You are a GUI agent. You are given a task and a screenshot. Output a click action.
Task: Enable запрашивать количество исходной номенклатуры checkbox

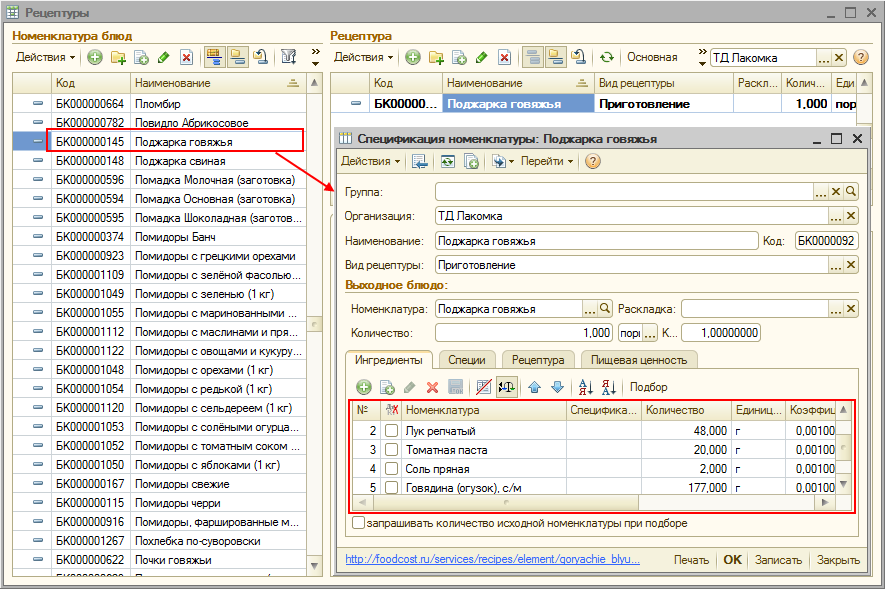[358, 523]
